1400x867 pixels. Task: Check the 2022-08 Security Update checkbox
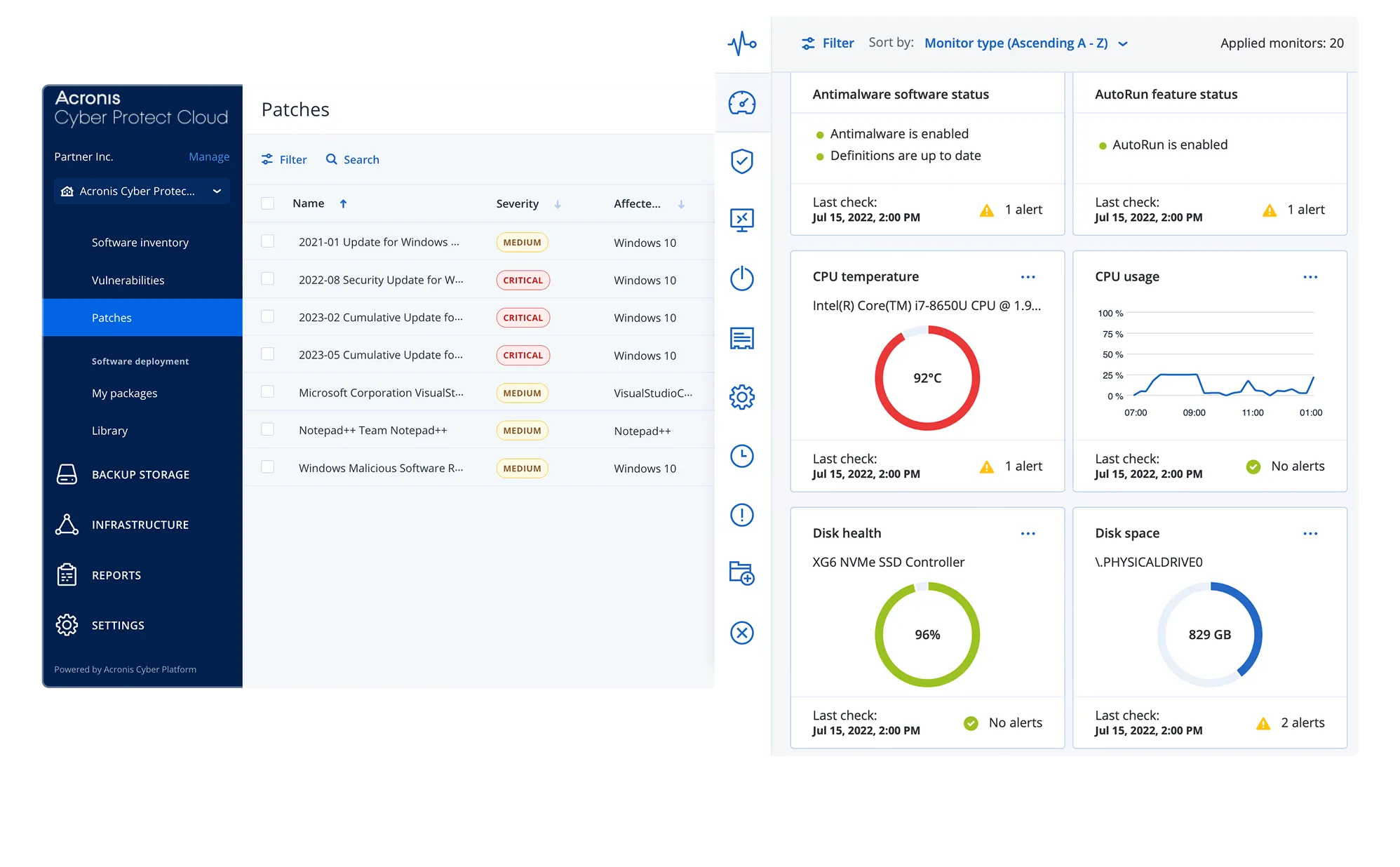(267, 279)
